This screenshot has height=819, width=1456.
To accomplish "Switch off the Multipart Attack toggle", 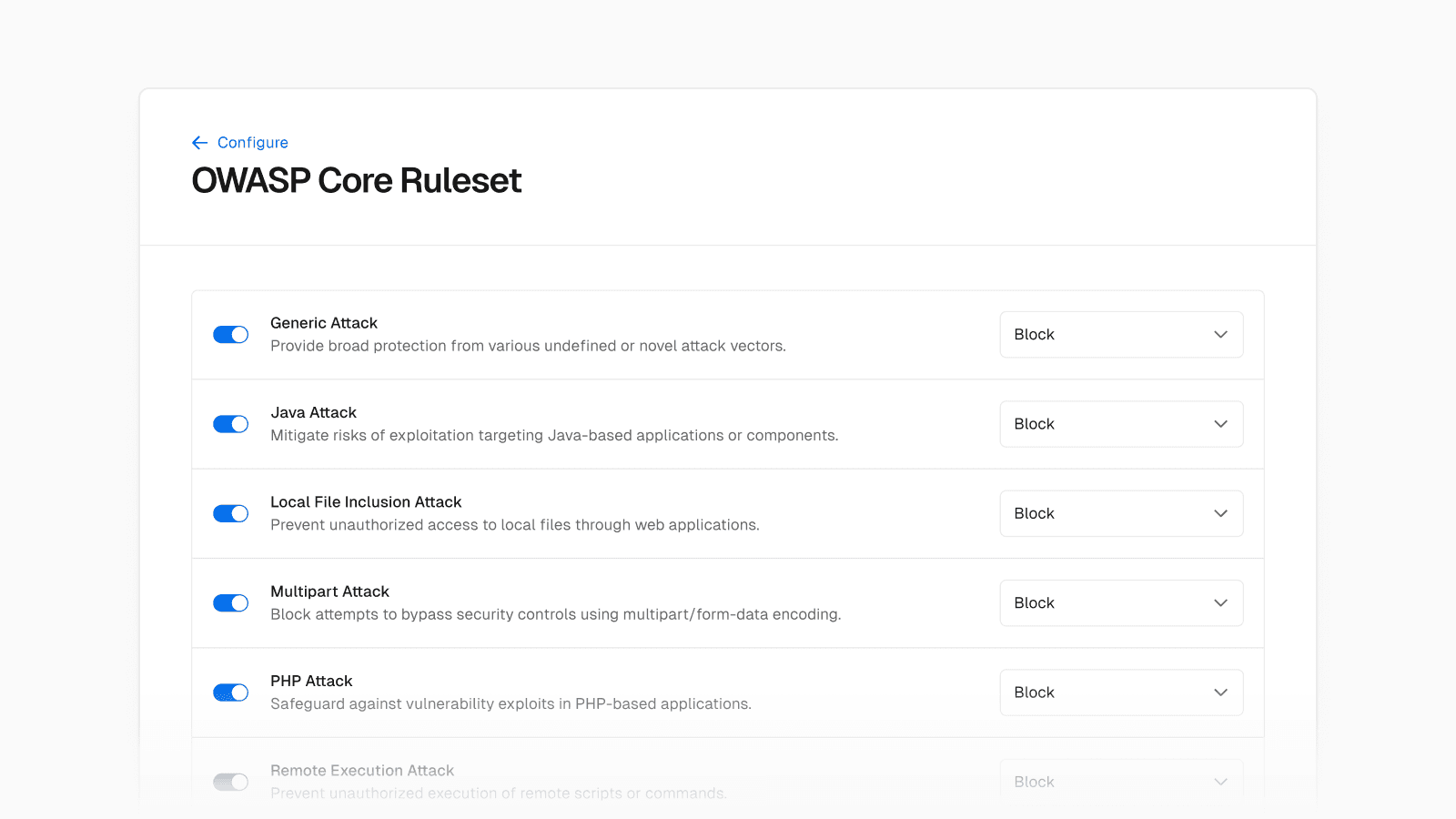I will click(231, 603).
